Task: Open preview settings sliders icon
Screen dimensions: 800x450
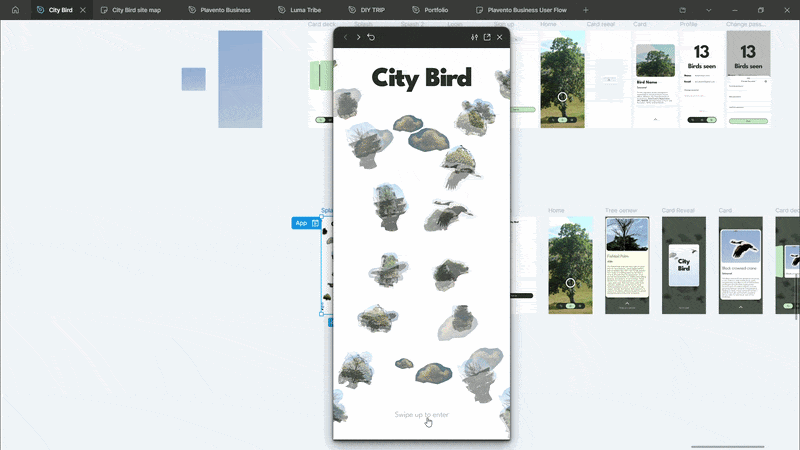Action: click(474, 37)
